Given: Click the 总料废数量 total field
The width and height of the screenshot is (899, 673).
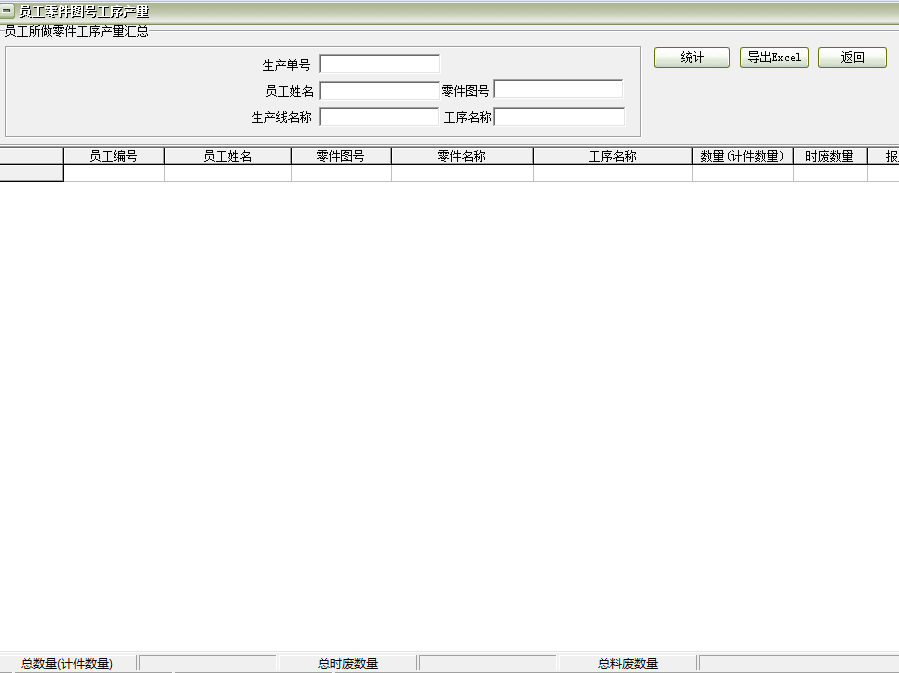Looking at the screenshot, I should (x=795, y=661).
